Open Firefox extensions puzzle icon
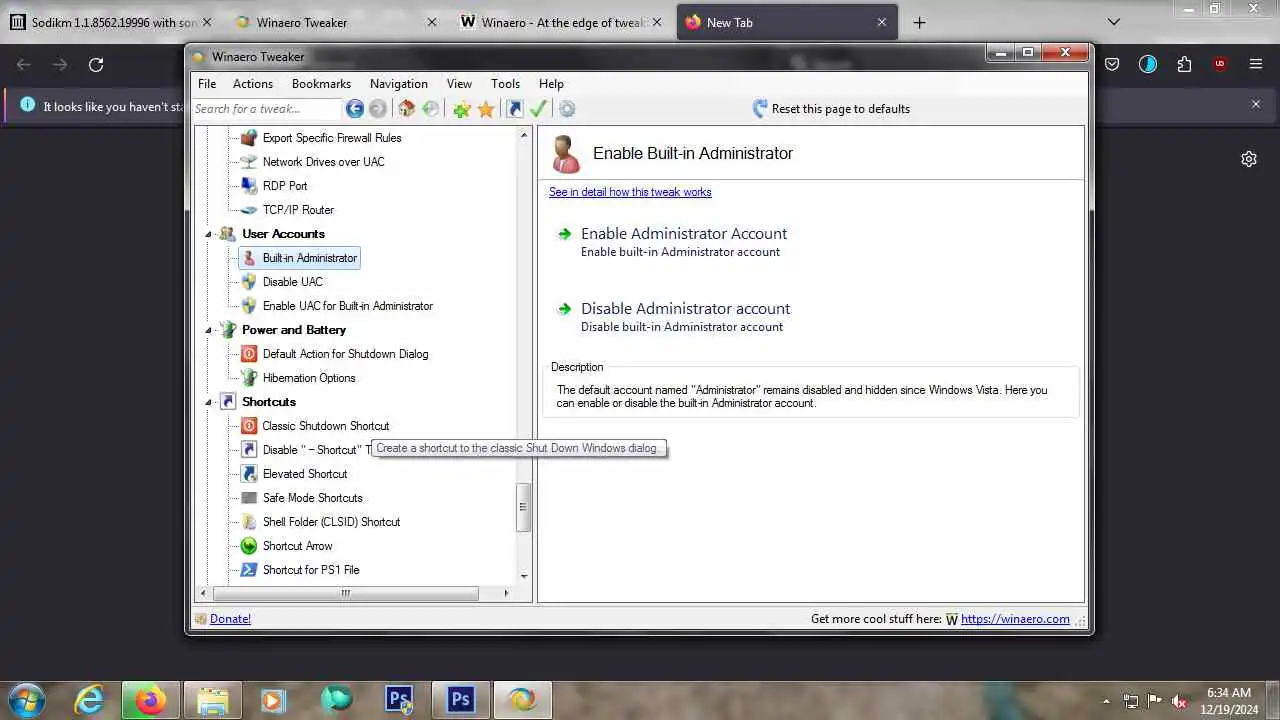The height and width of the screenshot is (720, 1280). [x=1184, y=65]
